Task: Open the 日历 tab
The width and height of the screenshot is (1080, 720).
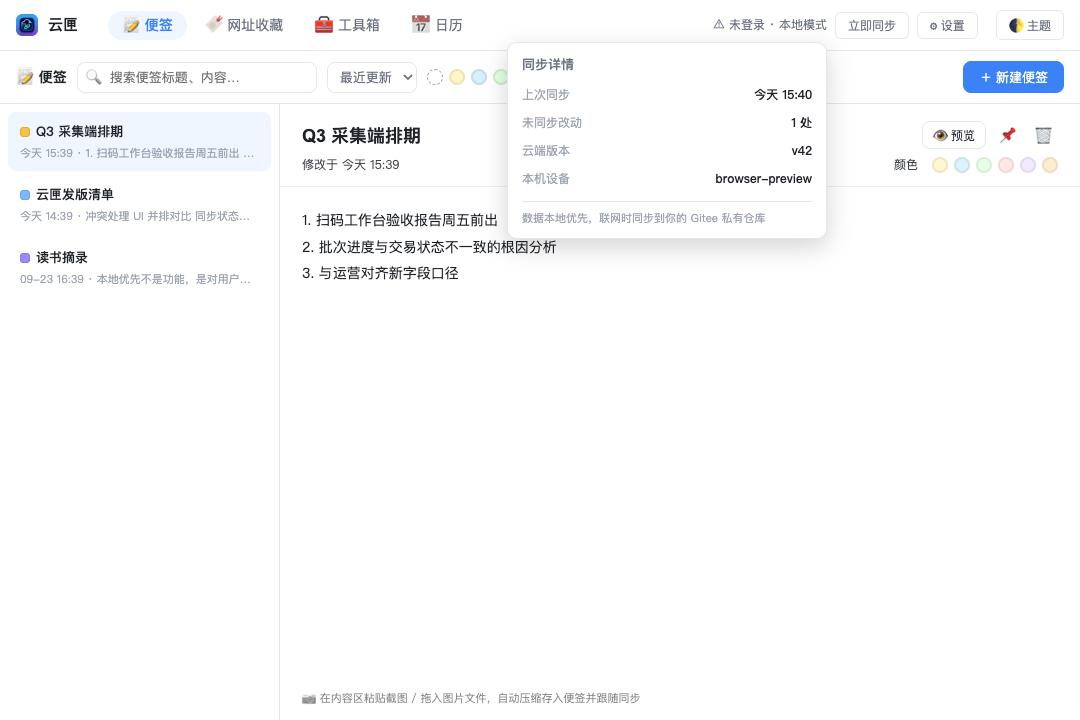Action: pyautogui.click(x=437, y=25)
